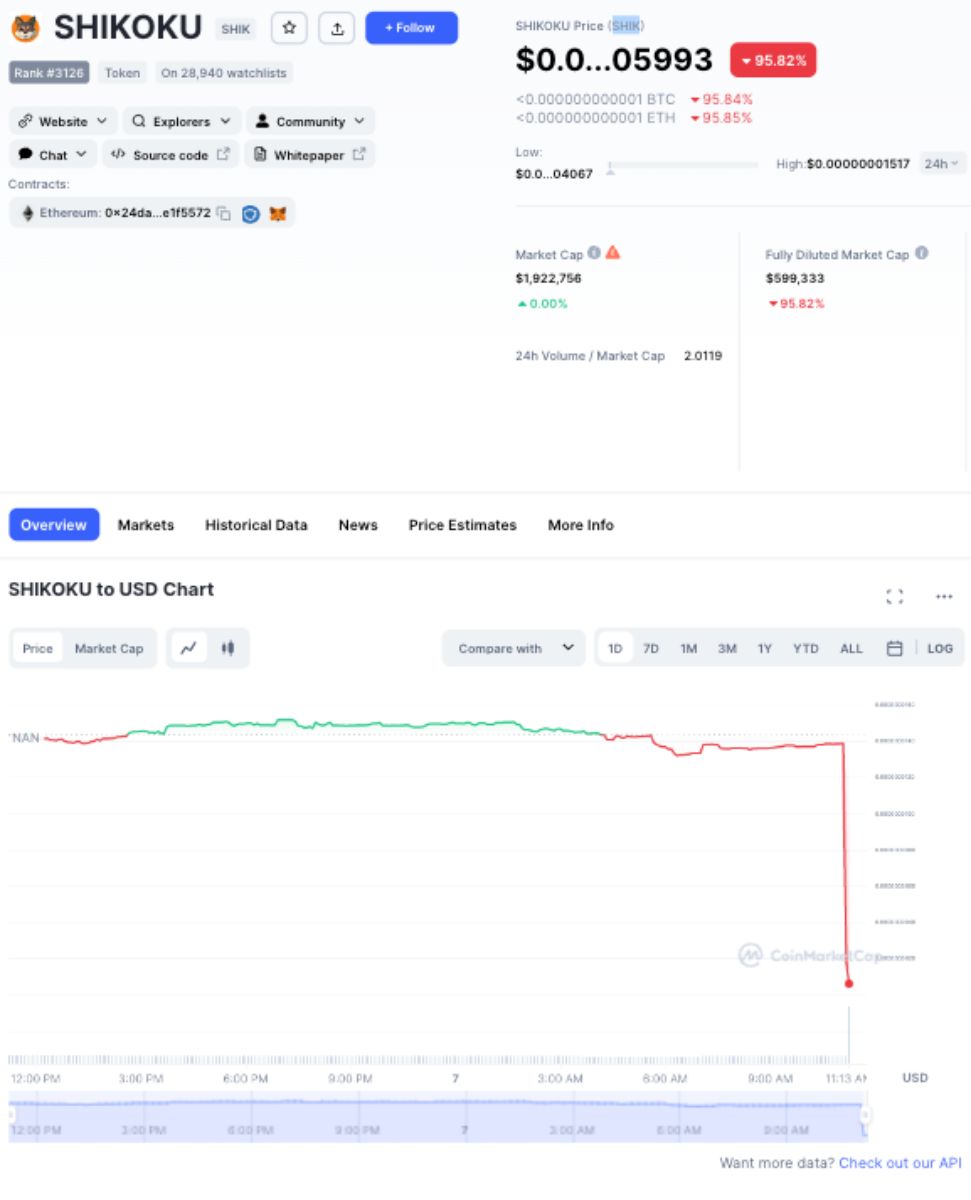
Task: Click the Low/High price range slider
Action: click(683, 165)
